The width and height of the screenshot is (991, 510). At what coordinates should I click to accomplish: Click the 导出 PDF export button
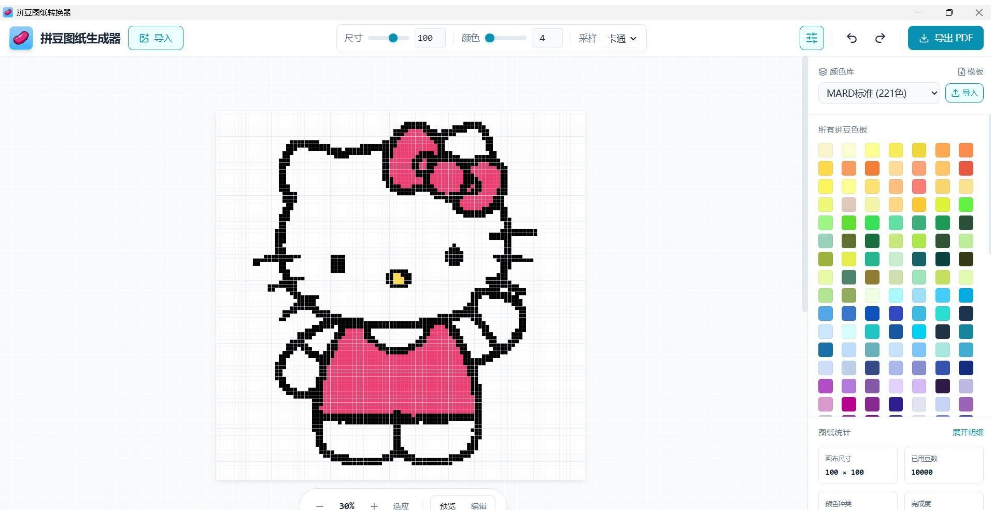click(945, 38)
